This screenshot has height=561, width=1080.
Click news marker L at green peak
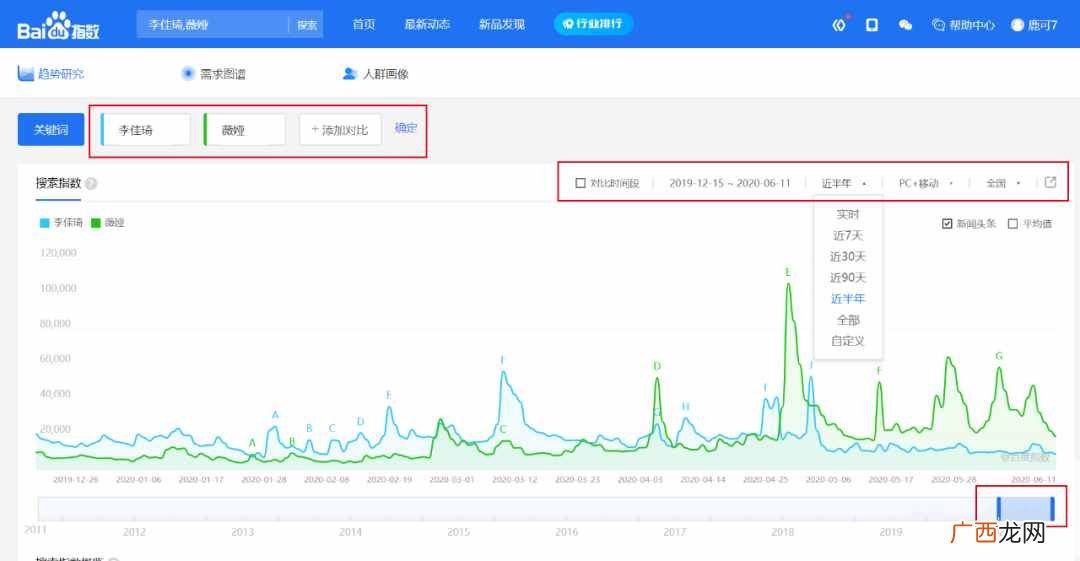coord(788,272)
